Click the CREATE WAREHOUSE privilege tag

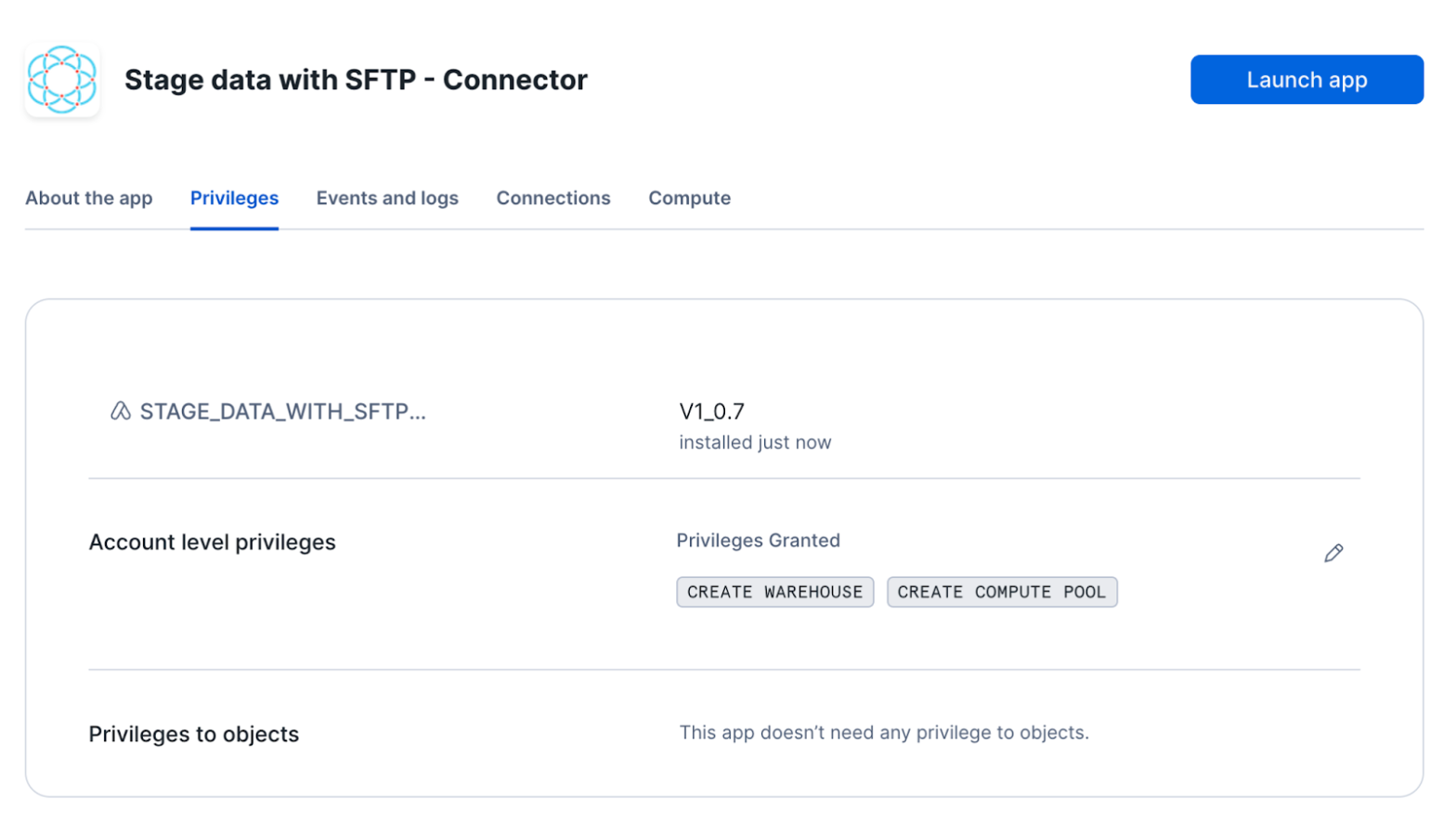(774, 593)
